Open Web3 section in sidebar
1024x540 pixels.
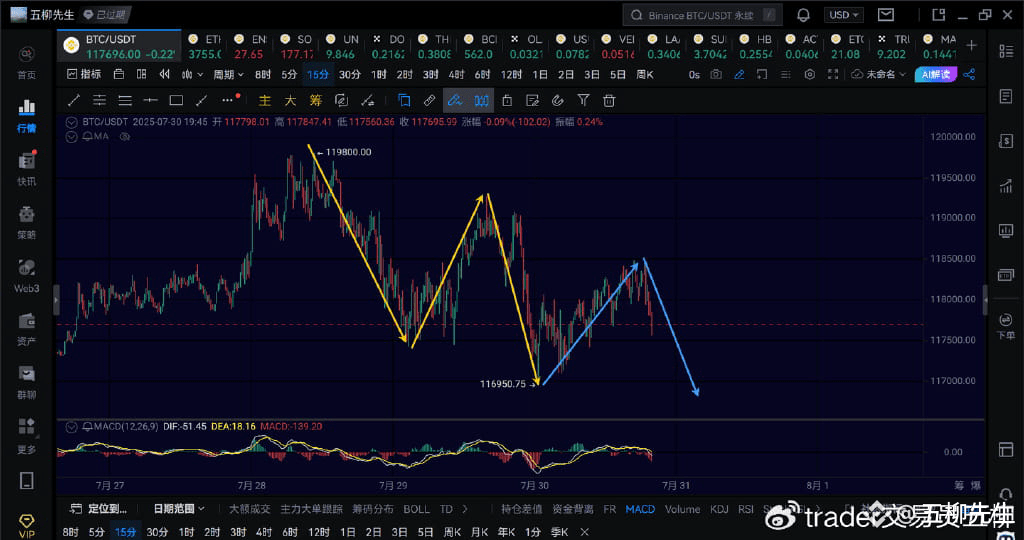click(27, 276)
